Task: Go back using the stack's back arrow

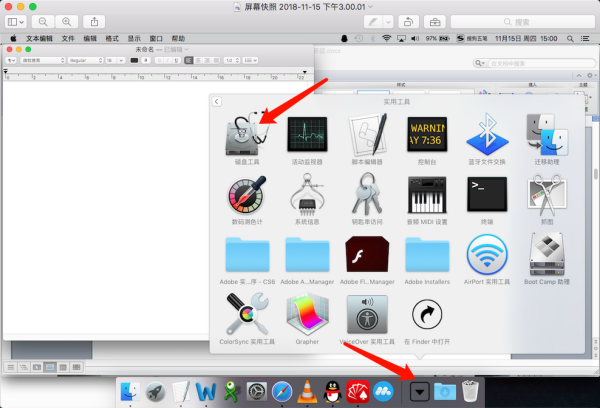Action: (217, 102)
